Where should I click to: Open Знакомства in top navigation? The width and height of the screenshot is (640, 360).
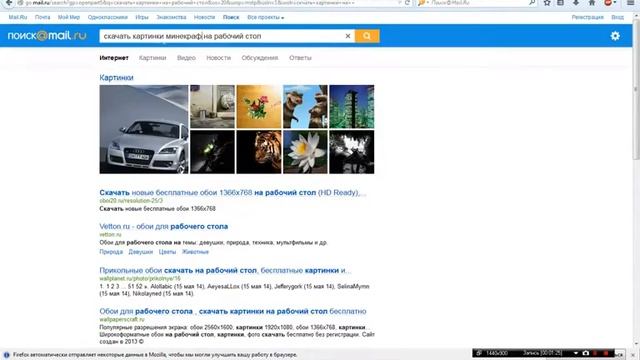point(171,18)
